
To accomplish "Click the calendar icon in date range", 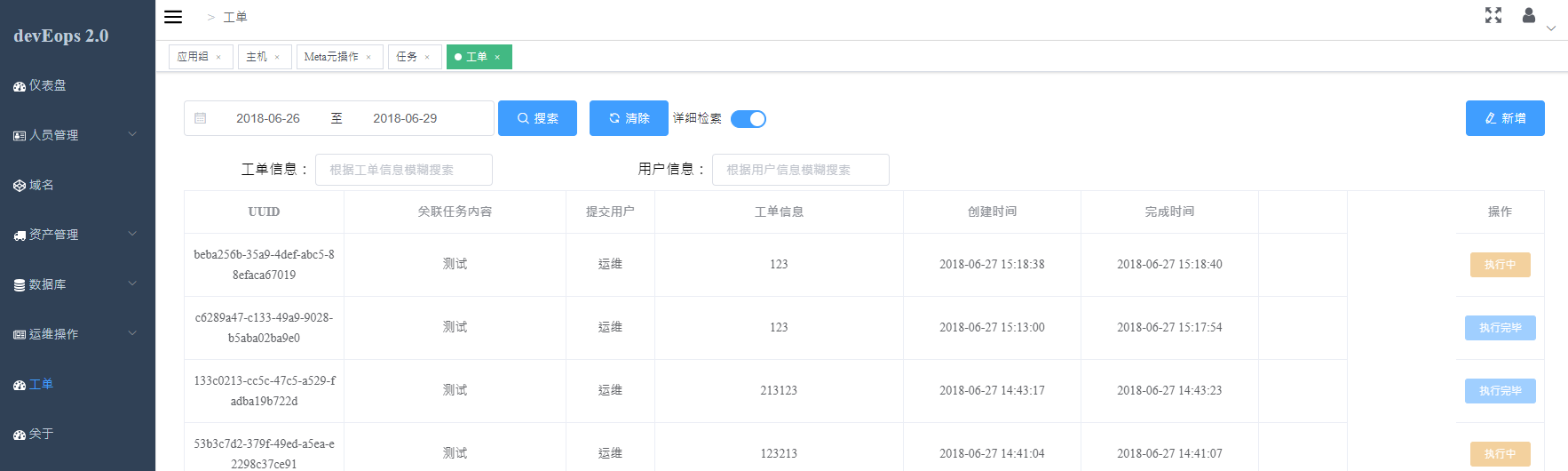I will (201, 118).
